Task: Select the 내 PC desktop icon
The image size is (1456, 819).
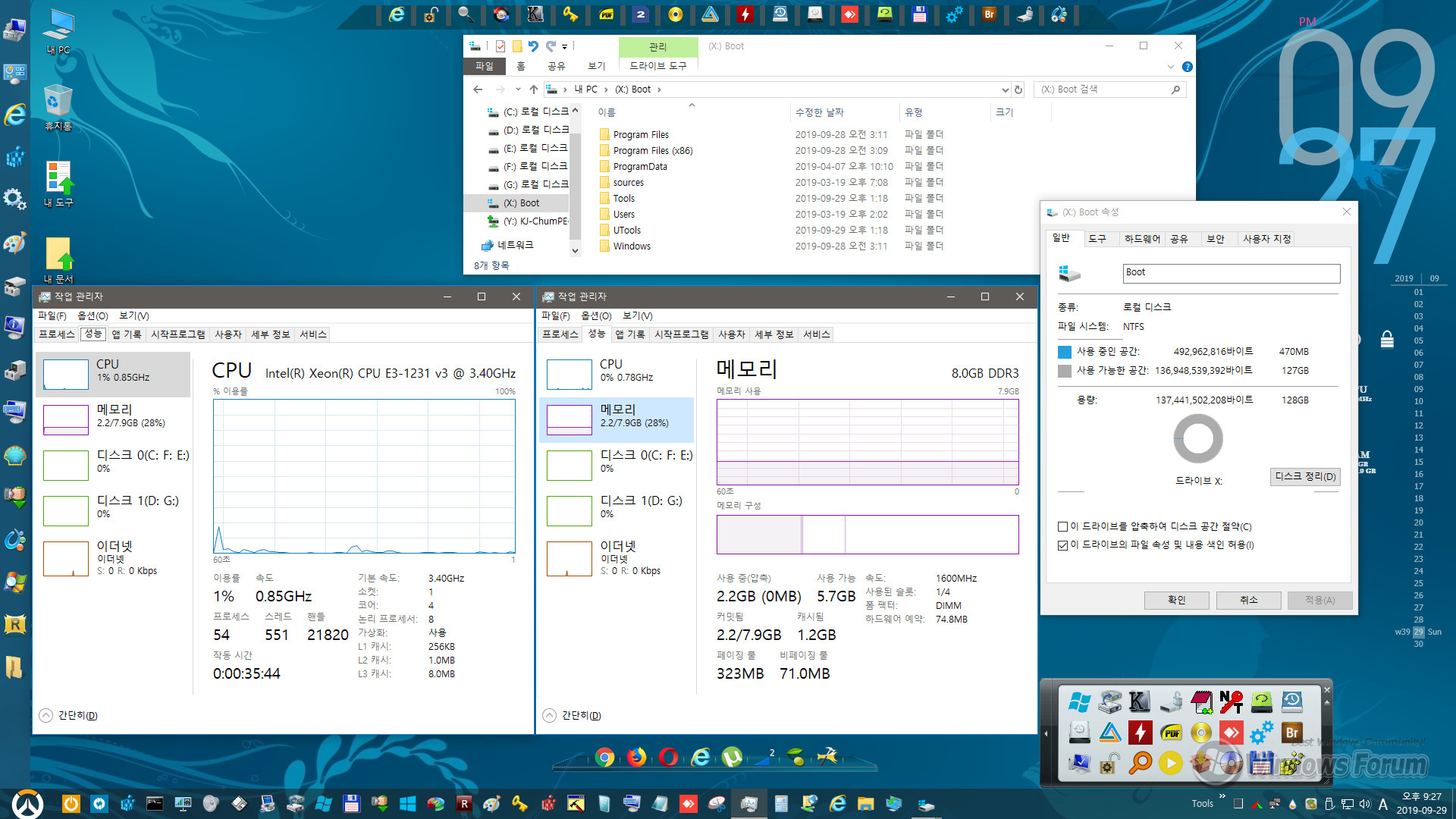Action: point(58,32)
